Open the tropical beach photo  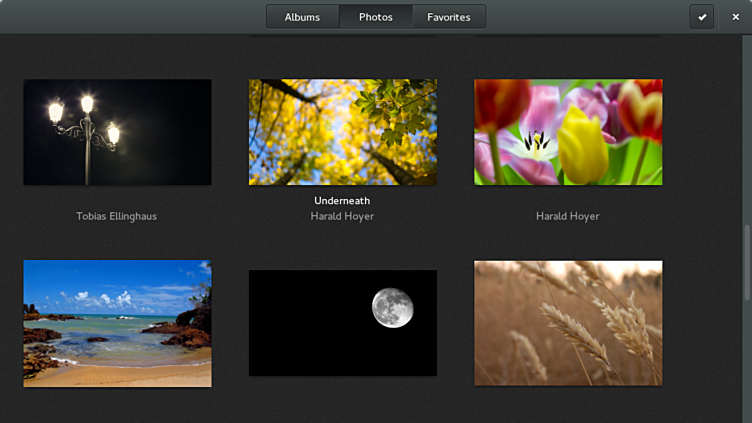117,323
